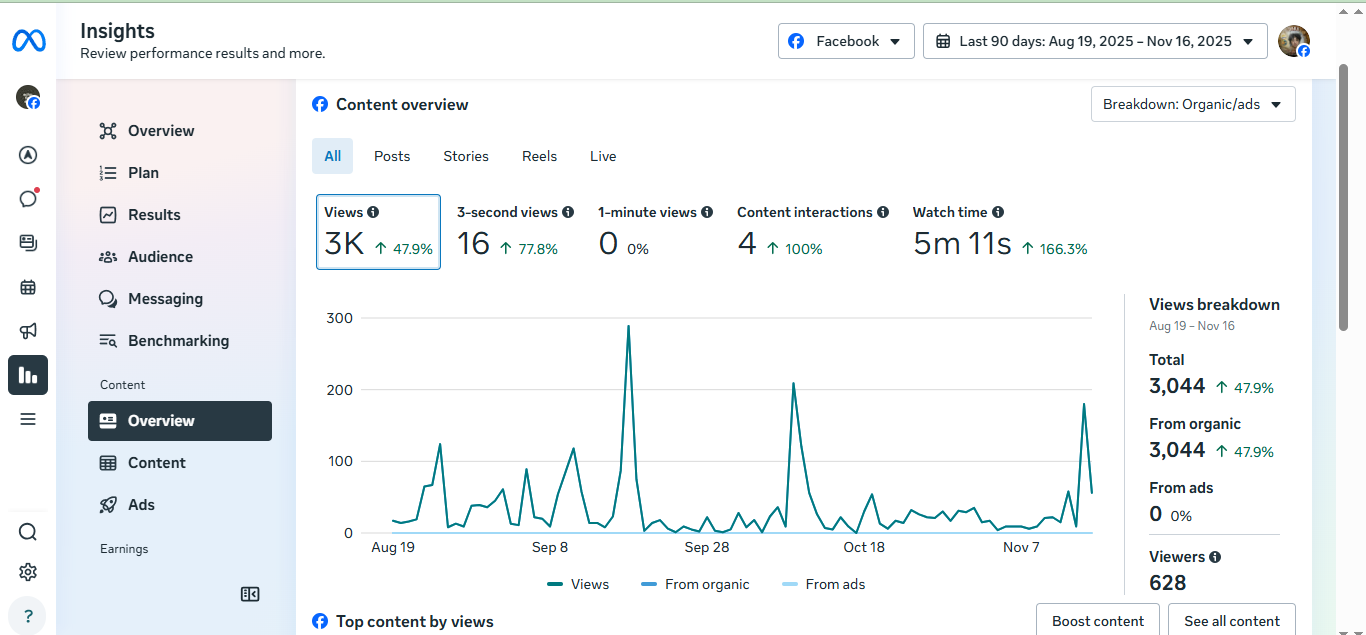Click the Boost content button
The width and height of the screenshot is (1366, 635).
tap(1097, 620)
